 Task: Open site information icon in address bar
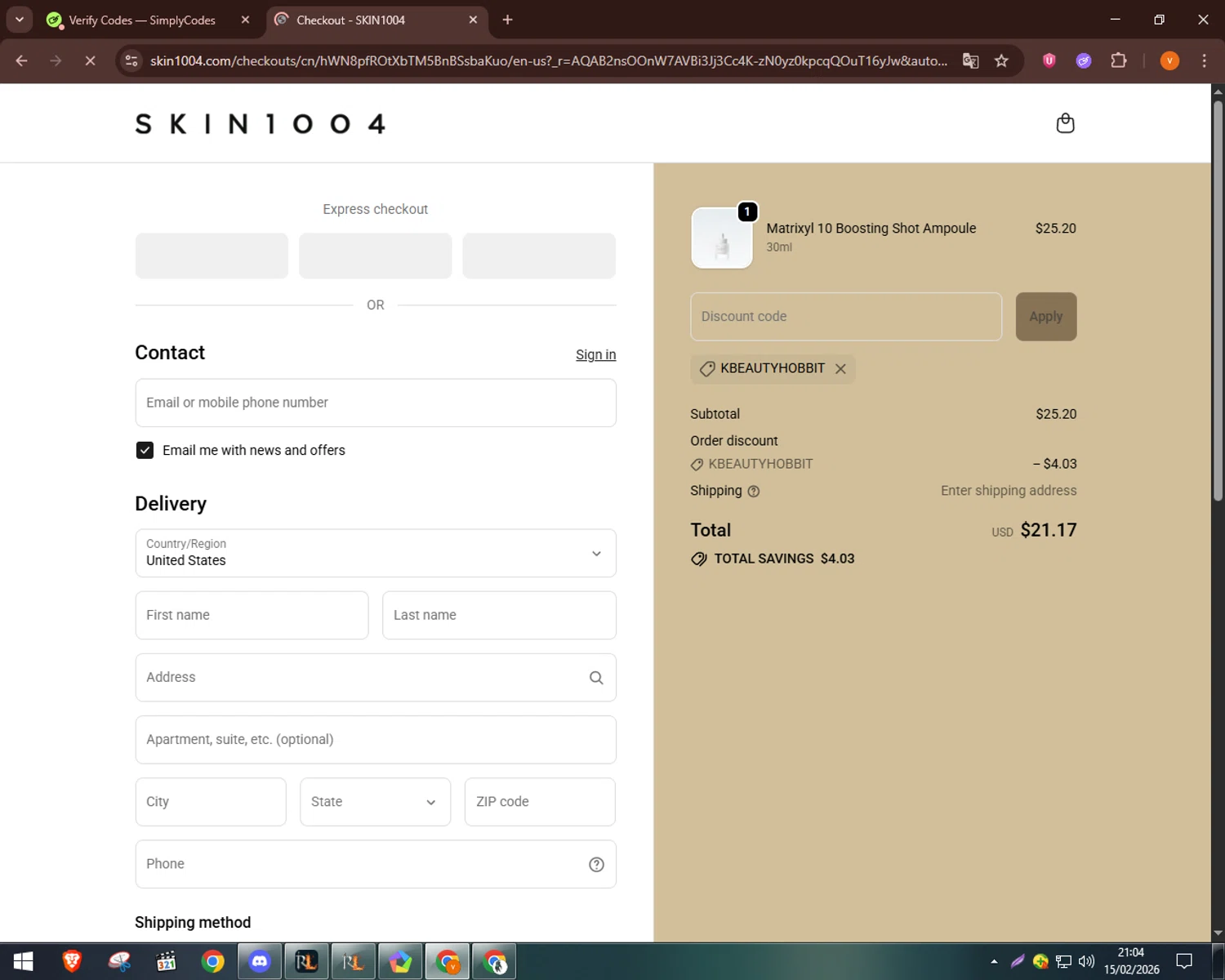point(131,60)
